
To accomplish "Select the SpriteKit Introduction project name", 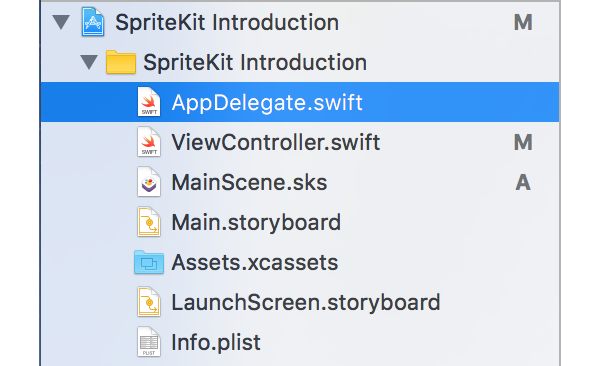I will [227, 22].
